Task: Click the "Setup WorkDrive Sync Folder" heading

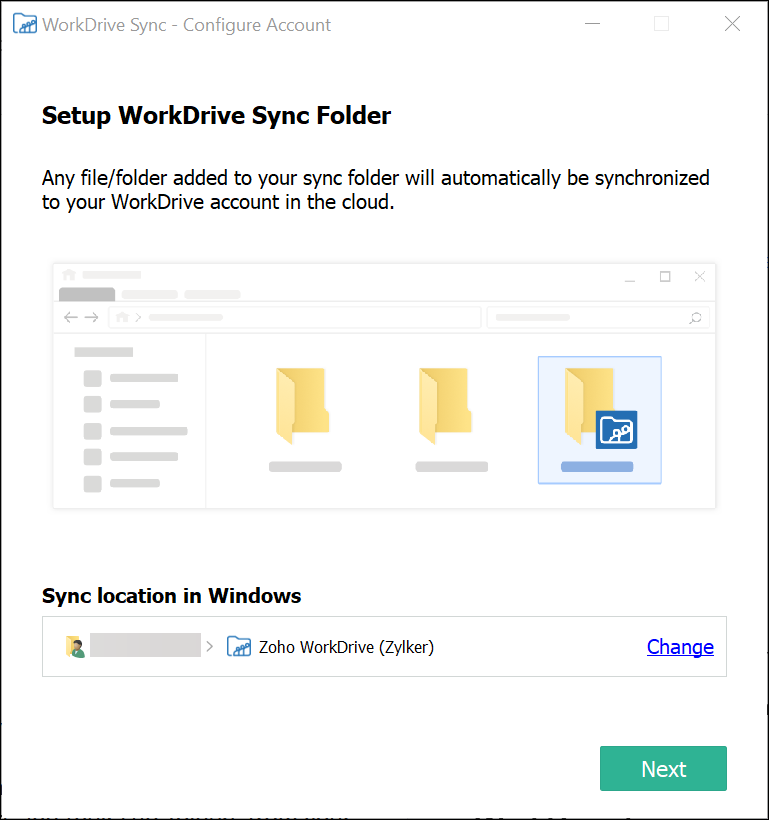Action: click(216, 116)
